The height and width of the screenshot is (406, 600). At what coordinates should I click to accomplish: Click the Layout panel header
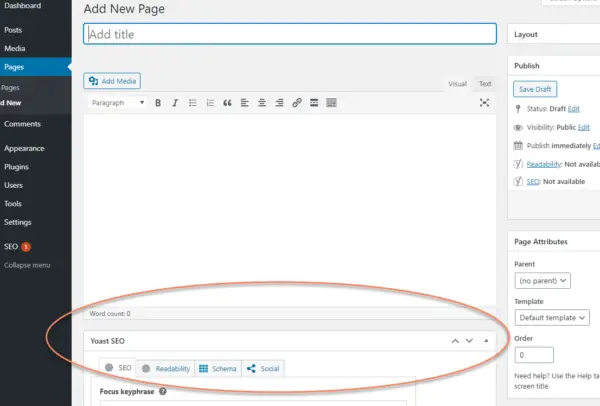point(554,34)
